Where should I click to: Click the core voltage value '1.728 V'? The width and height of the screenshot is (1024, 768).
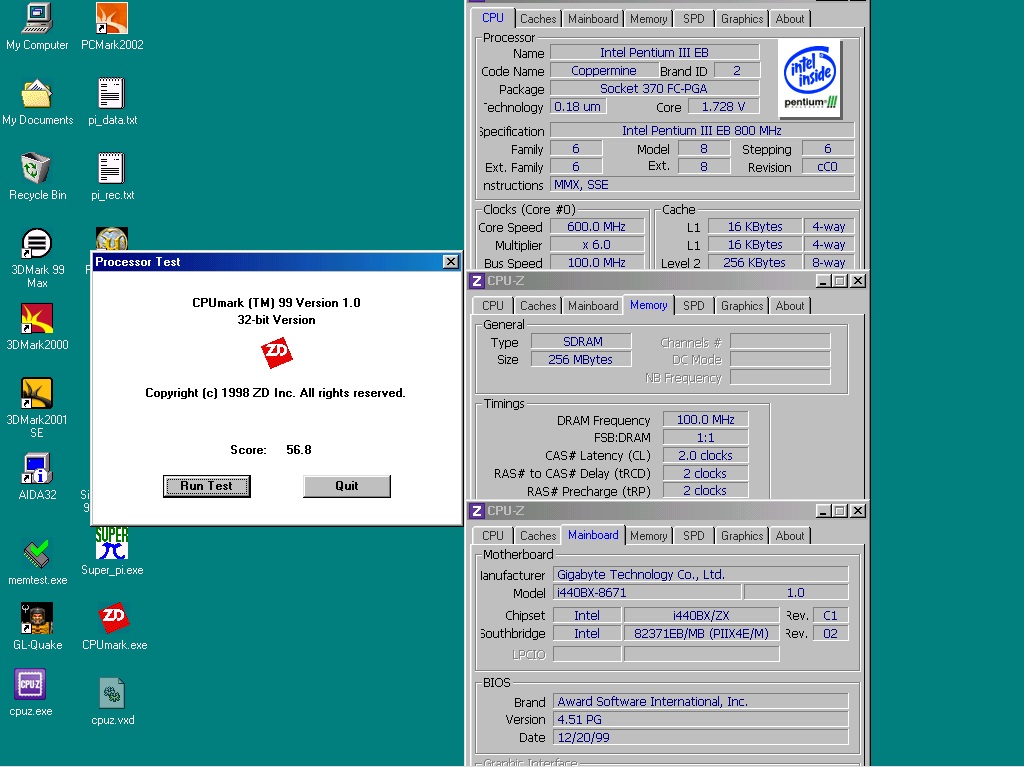724,106
